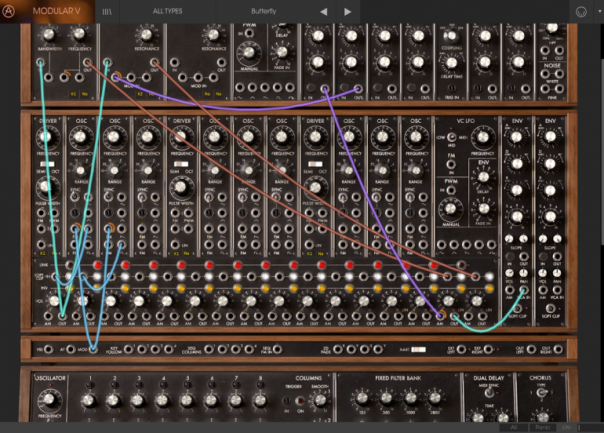Click sequencer column 4 knob
The image size is (604, 433).
163,401
